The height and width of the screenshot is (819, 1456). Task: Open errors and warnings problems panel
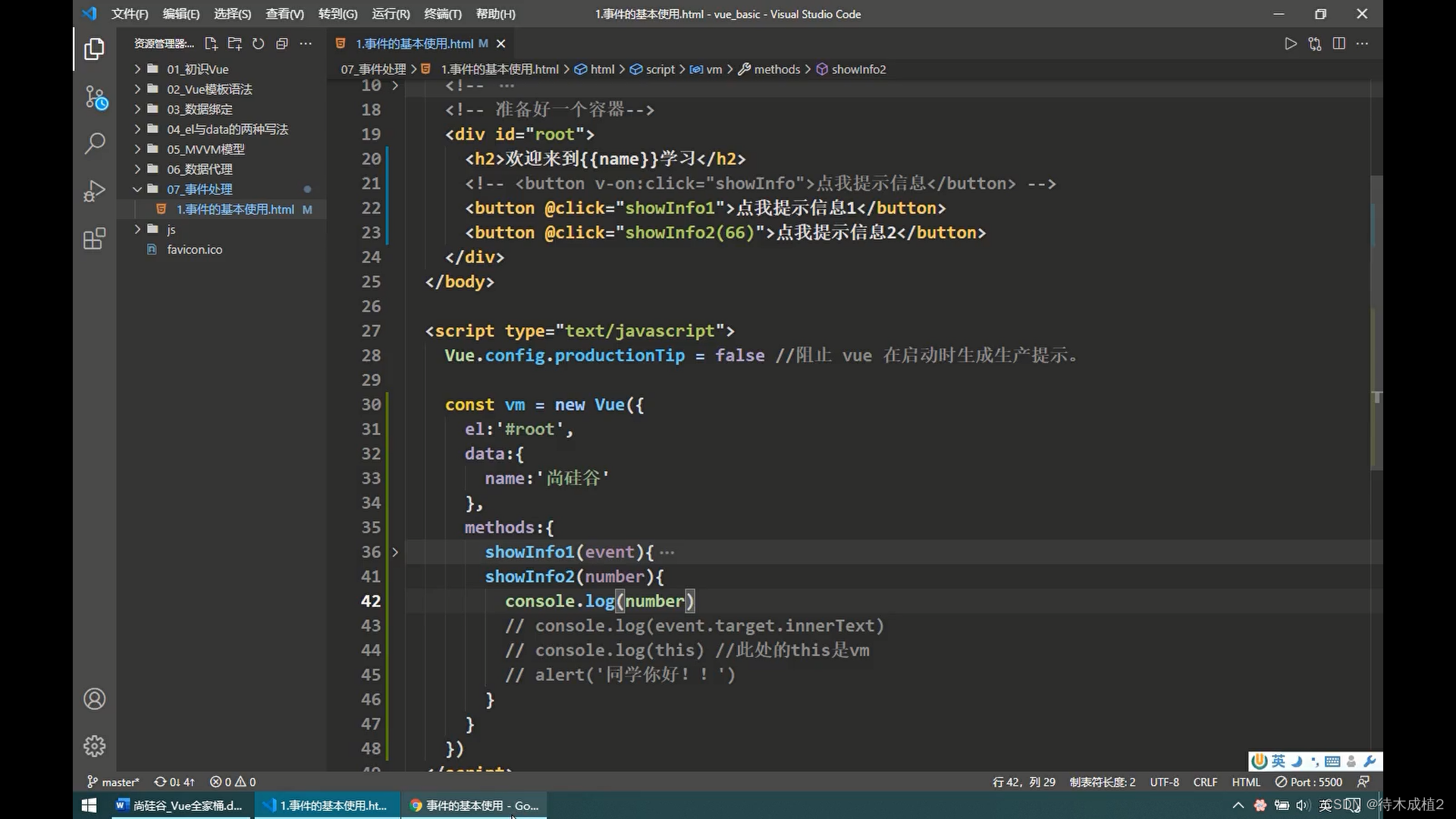point(233,782)
